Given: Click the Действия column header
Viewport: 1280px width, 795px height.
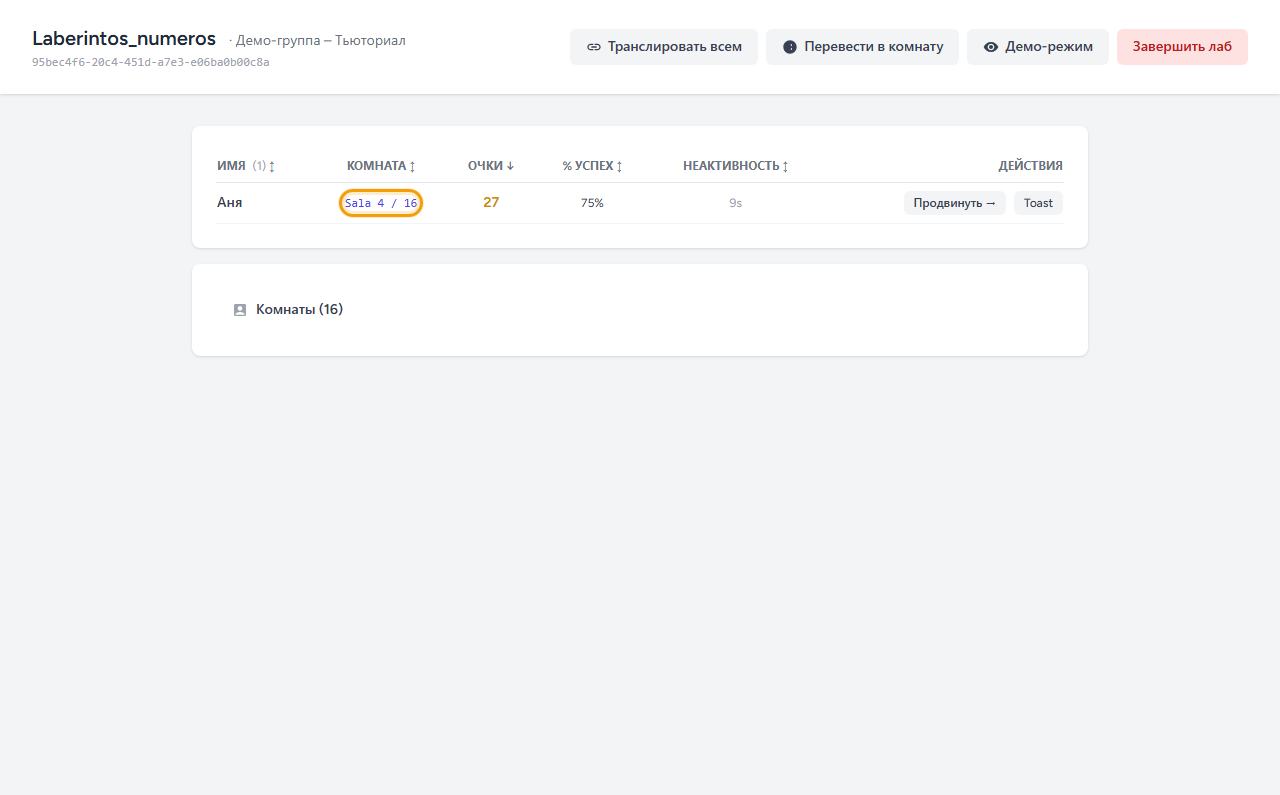Looking at the screenshot, I should (1030, 166).
